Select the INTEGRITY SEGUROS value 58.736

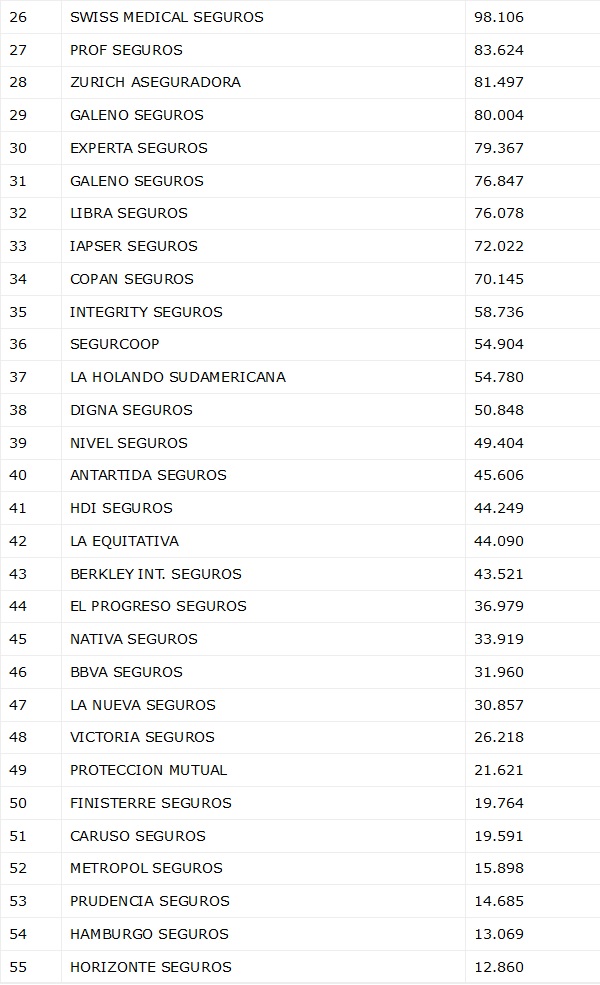tap(499, 312)
